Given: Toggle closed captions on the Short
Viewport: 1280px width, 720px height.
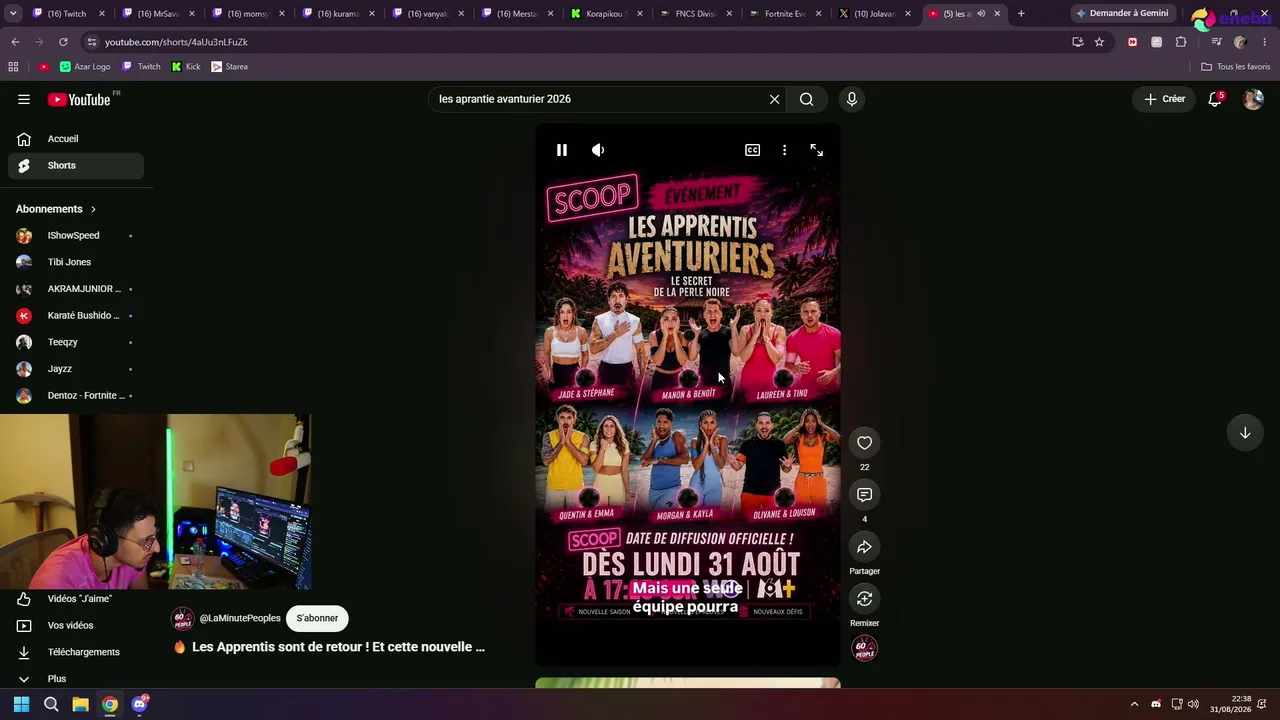Looking at the screenshot, I should point(752,150).
